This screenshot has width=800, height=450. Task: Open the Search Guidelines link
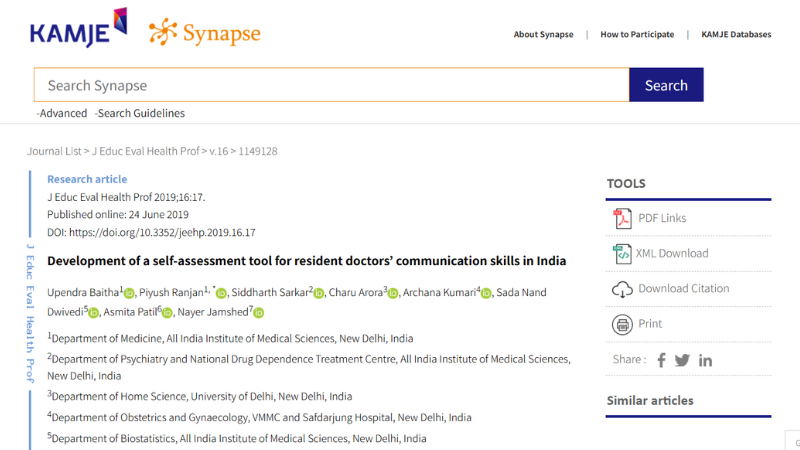(139, 114)
